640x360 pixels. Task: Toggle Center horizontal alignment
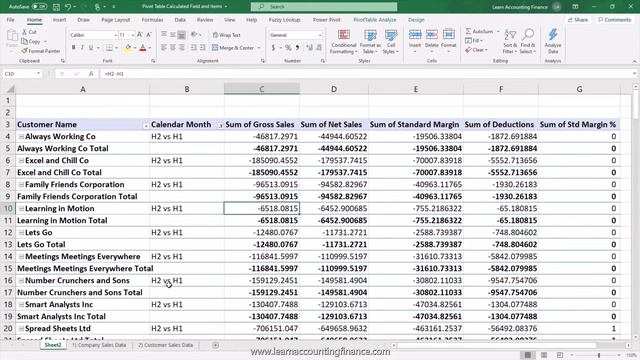click(173, 48)
